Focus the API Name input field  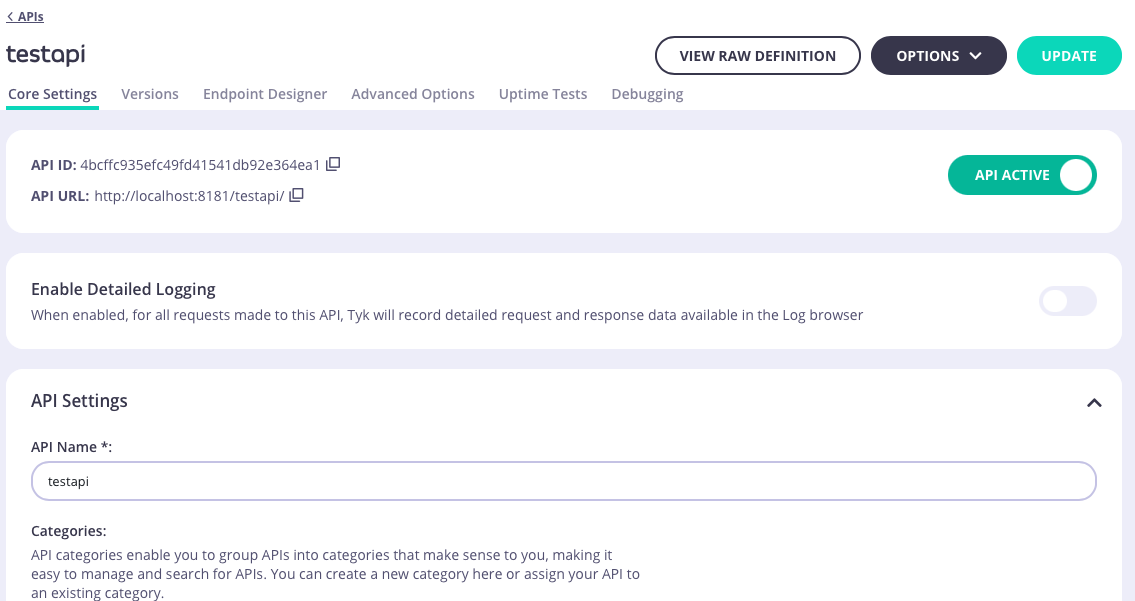pyautogui.click(x=563, y=481)
